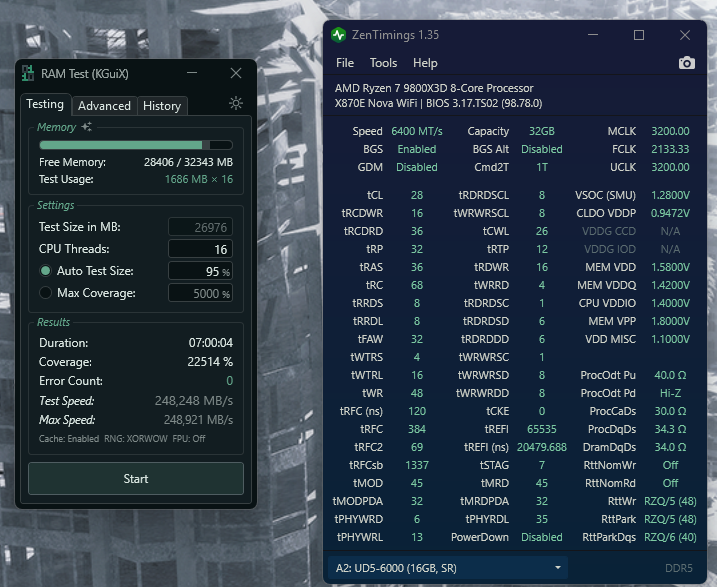This screenshot has width=717, height=587.
Task: Open the Tools menu in ZenTimings
Action: coord(383,63)
